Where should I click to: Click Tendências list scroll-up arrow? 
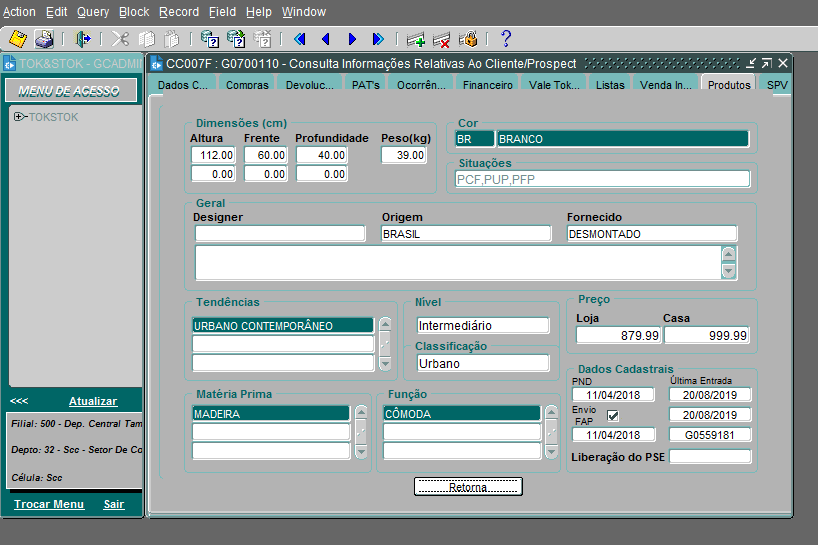click(385, 324)
